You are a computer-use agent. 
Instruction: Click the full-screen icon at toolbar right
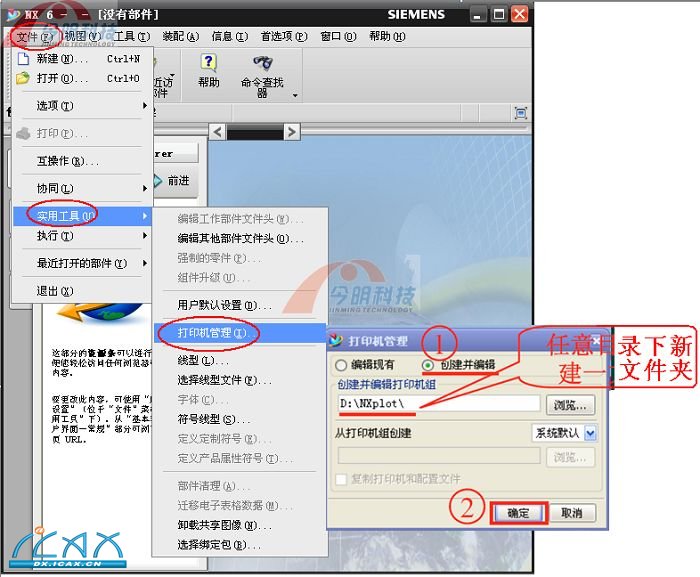[521, 113]
